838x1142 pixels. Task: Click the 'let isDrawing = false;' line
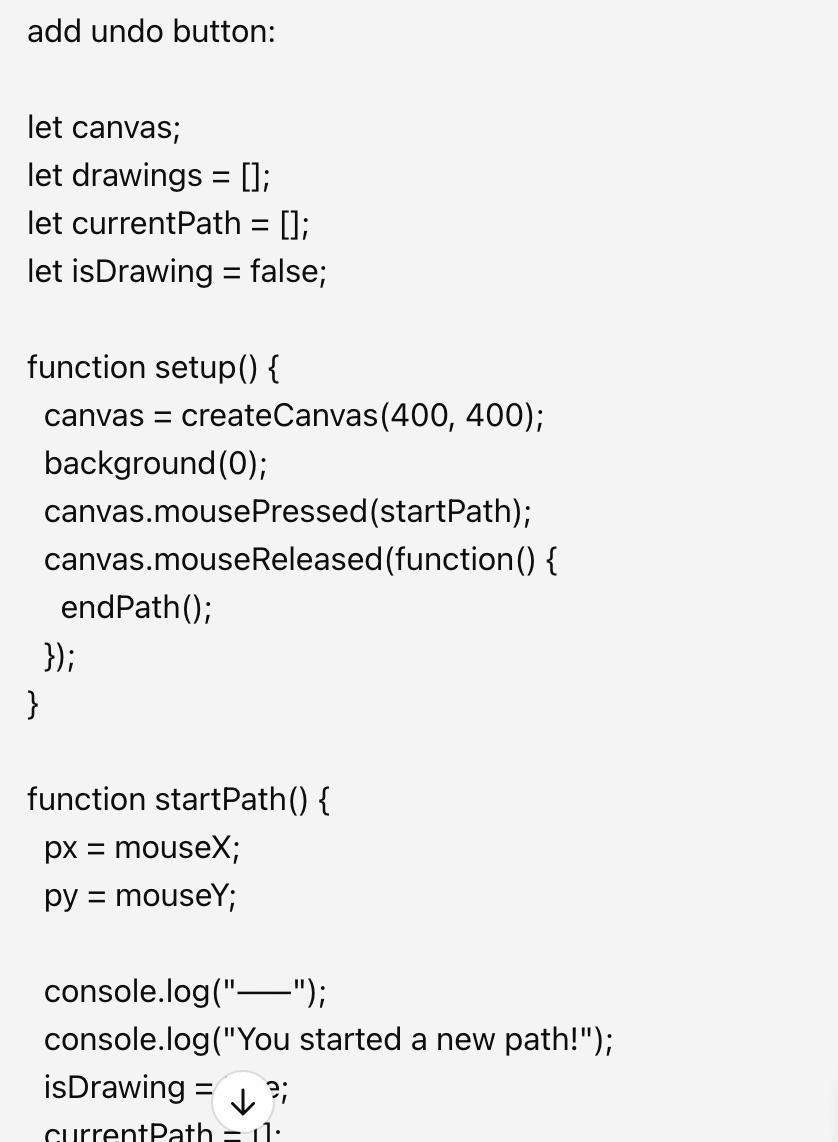(x=177, y=272)
